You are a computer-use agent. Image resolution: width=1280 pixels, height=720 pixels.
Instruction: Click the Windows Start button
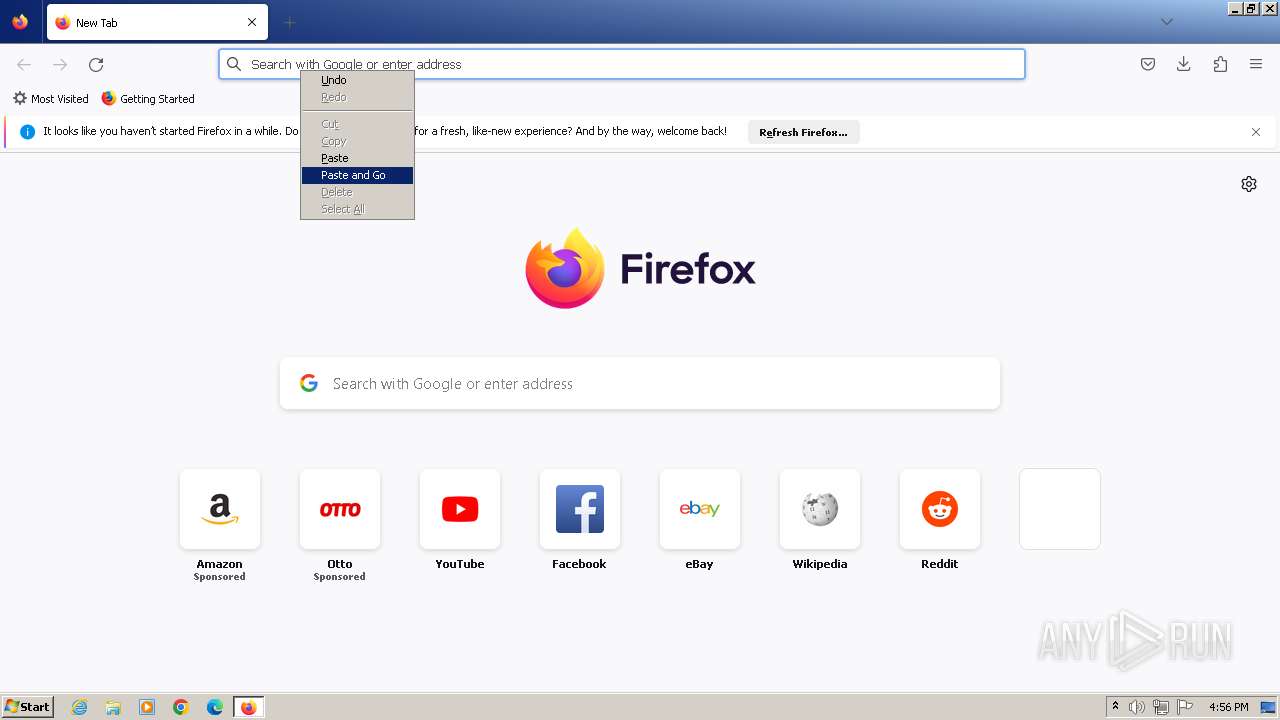[x=27, y=707]
